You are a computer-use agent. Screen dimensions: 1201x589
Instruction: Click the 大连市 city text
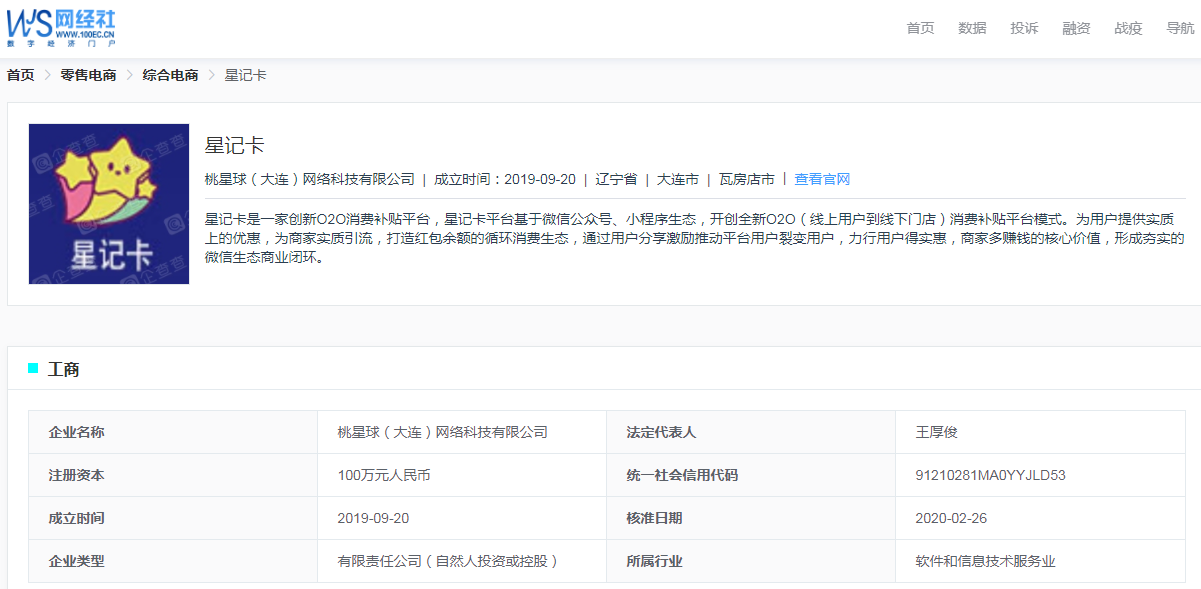[x=677, y=180]
